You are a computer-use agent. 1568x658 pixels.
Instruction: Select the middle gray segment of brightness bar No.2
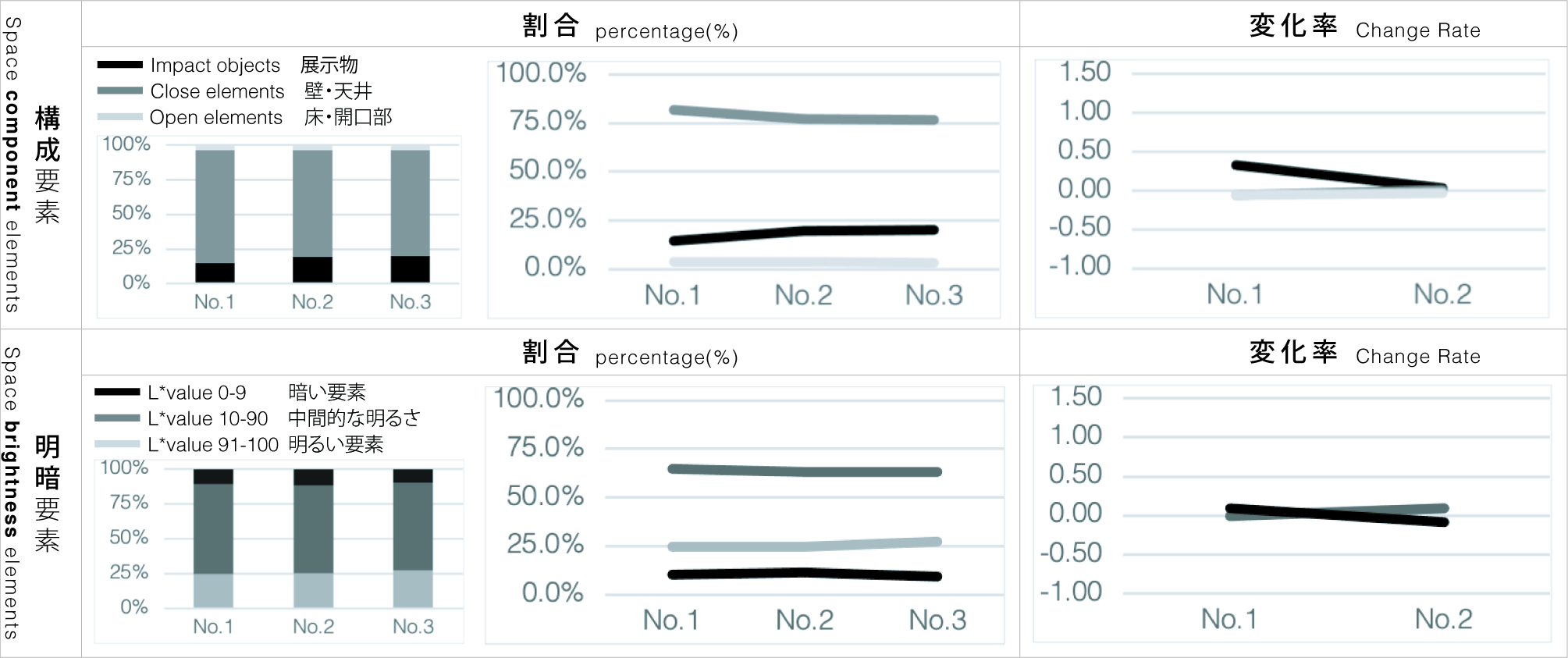314,529
